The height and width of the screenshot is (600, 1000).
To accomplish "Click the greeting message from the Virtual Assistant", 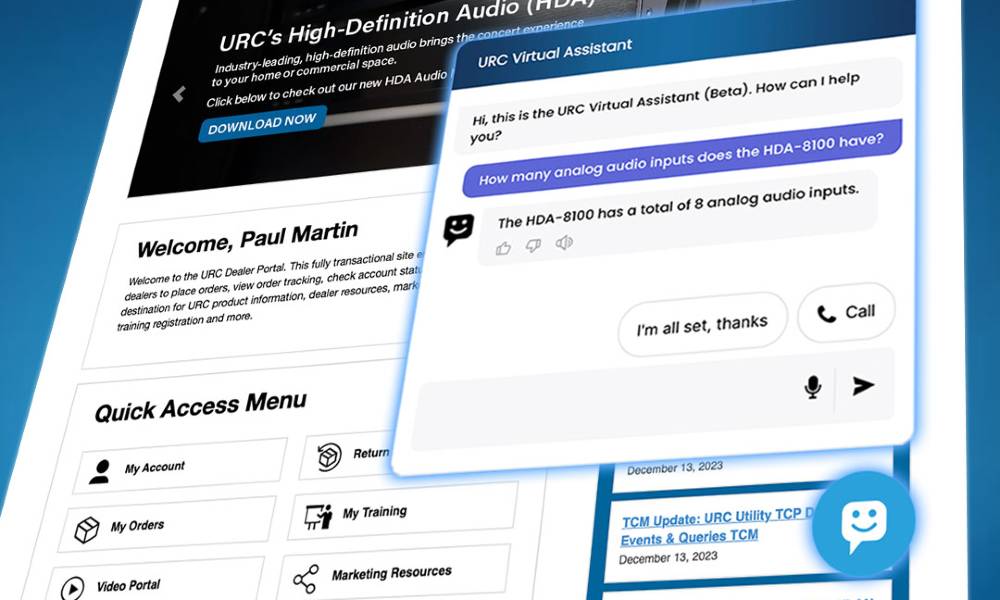I will 678,105.
